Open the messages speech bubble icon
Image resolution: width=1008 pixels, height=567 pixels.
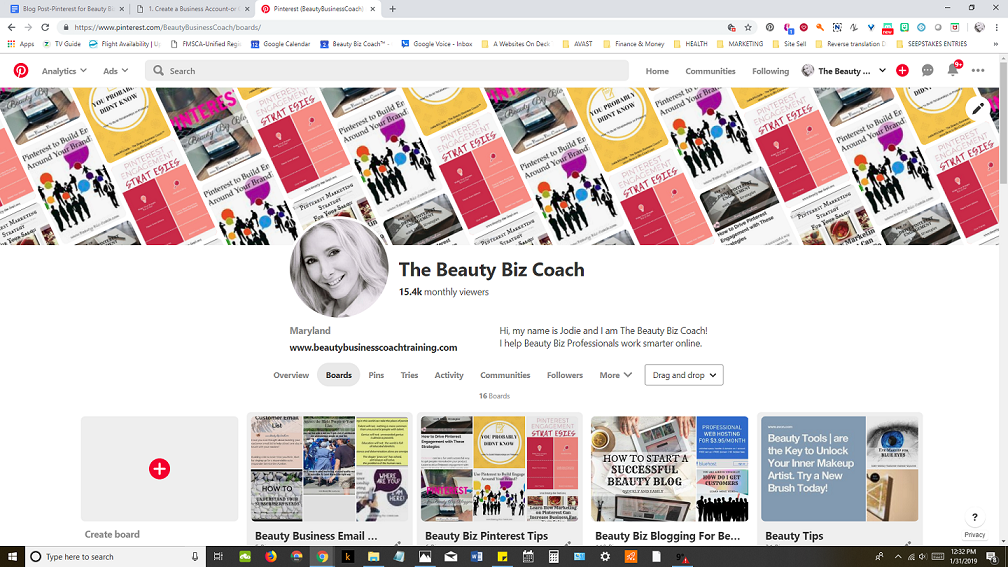pos(928,71)
